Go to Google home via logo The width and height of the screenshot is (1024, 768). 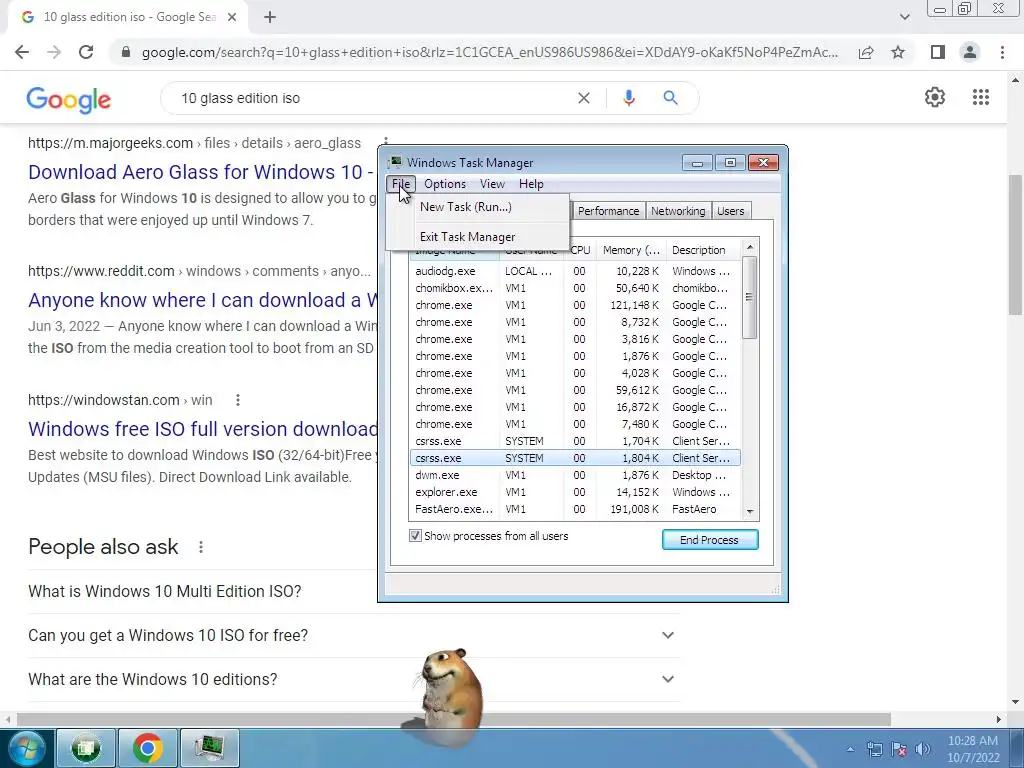69,99
